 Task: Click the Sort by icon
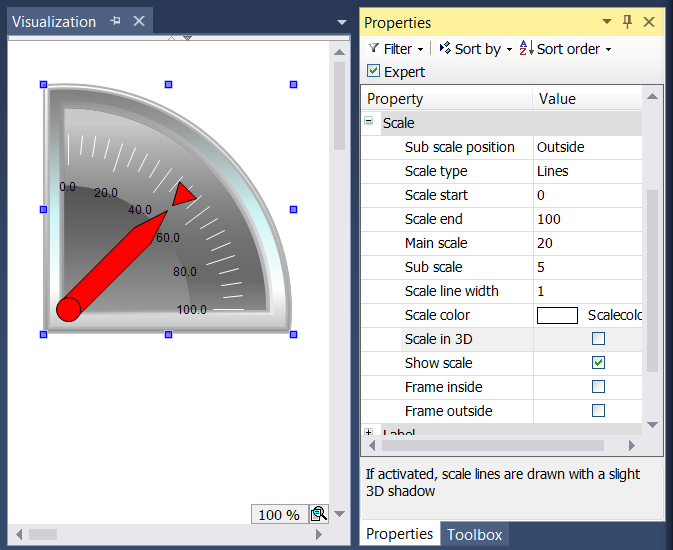click(x=445, y=48)
